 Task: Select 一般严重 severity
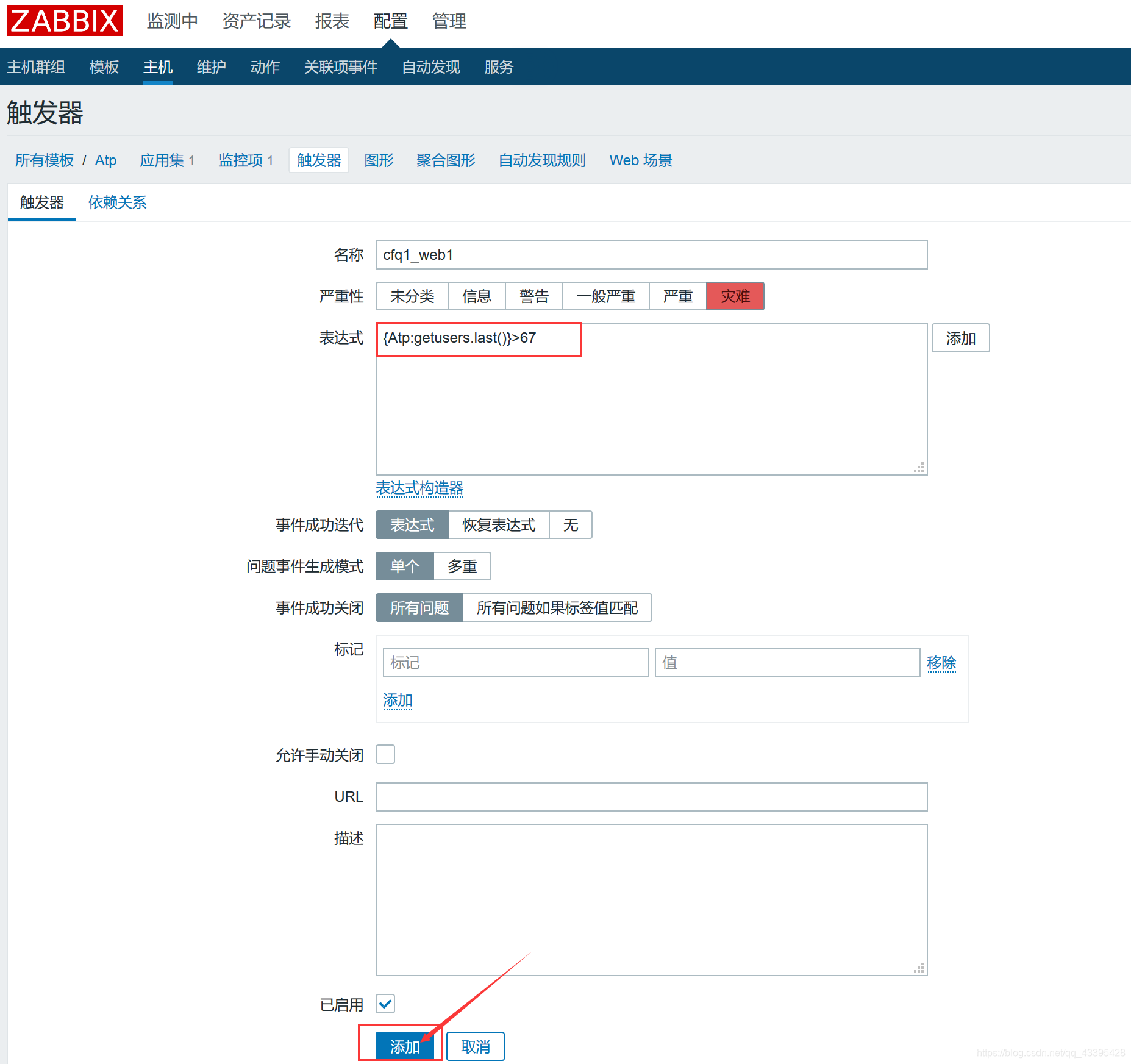[606, 296]
